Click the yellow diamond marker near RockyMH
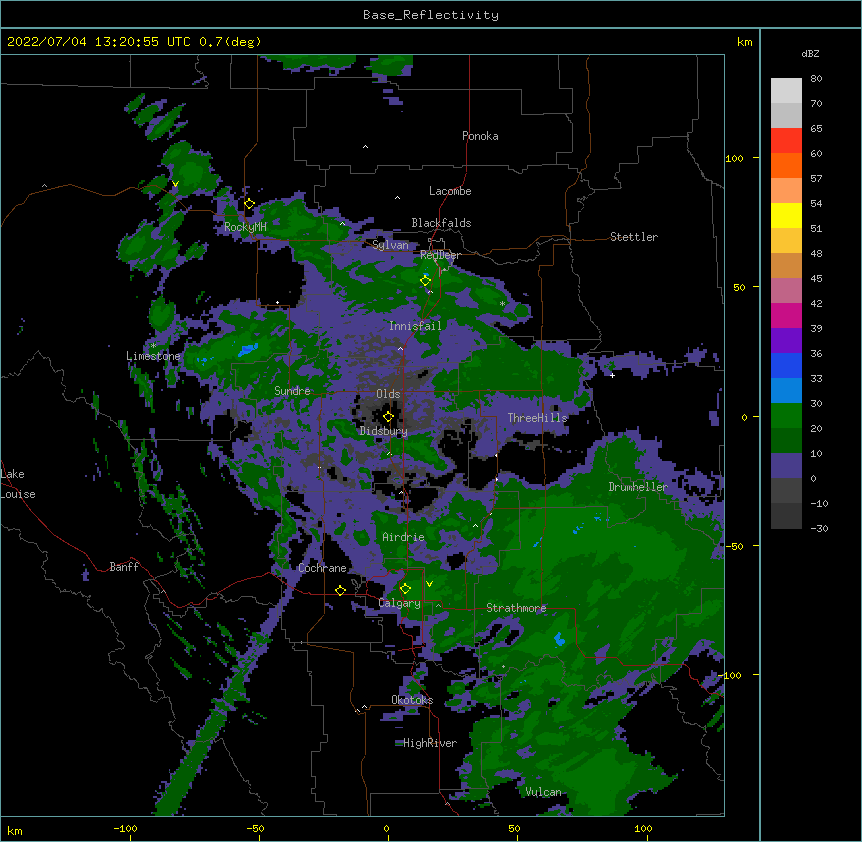Screen dimensions: 862x842 pyautogui.click(x=249, y=204)
